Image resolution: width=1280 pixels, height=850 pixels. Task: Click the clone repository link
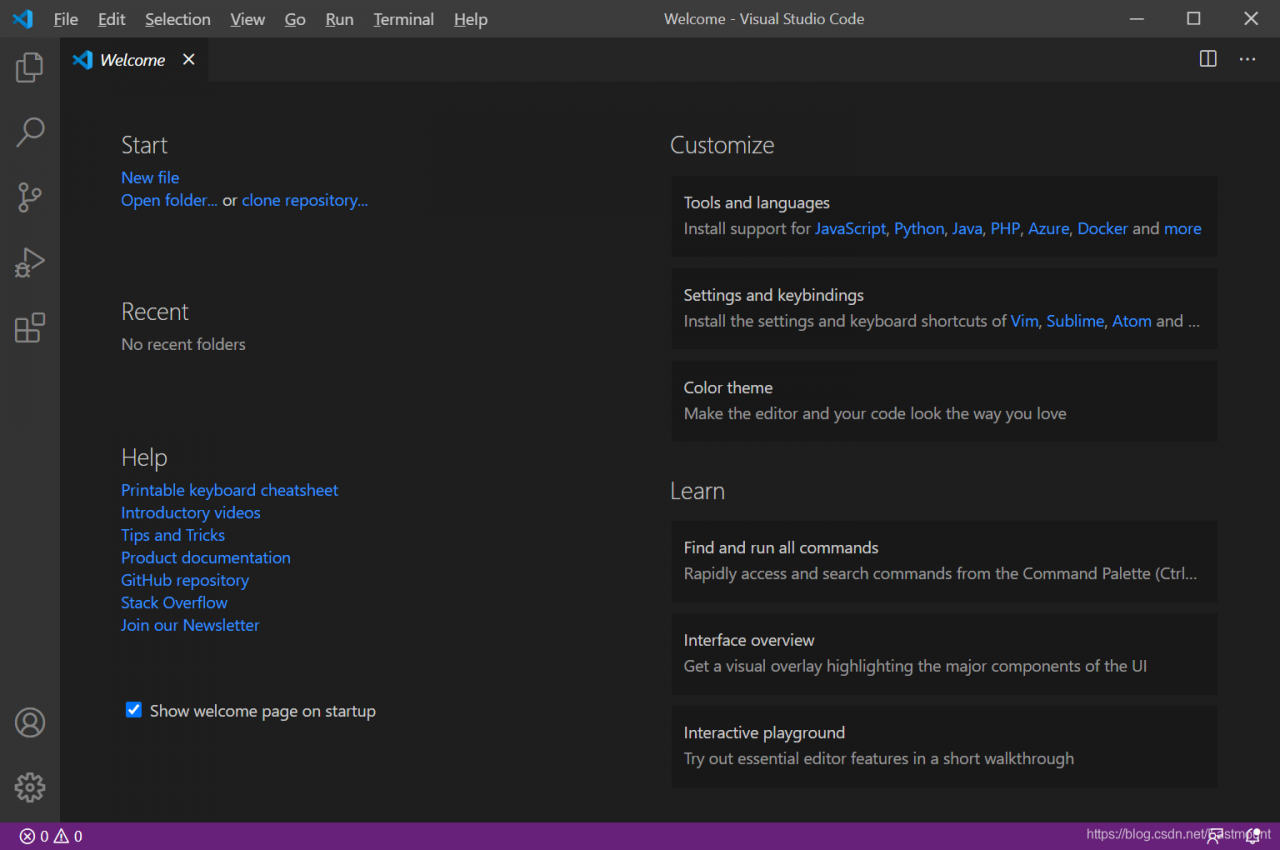pos(304,200)
